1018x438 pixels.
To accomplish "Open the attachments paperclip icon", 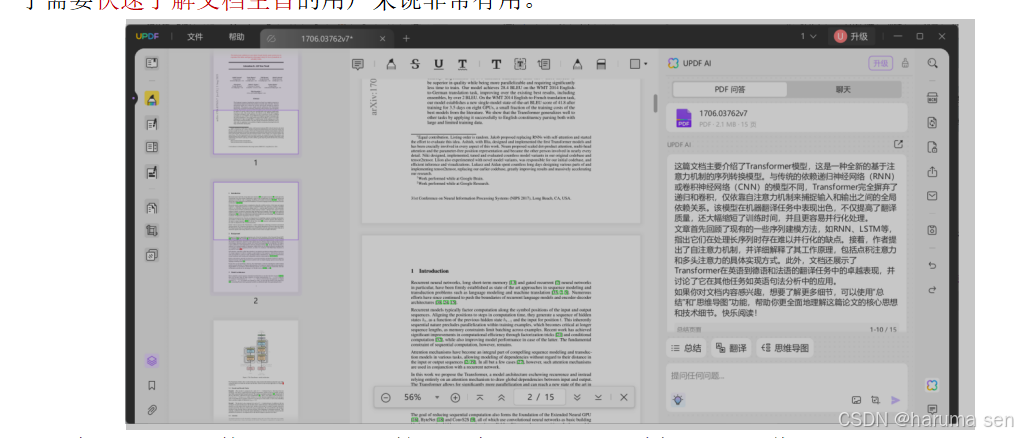I will [x=152, y=409].
